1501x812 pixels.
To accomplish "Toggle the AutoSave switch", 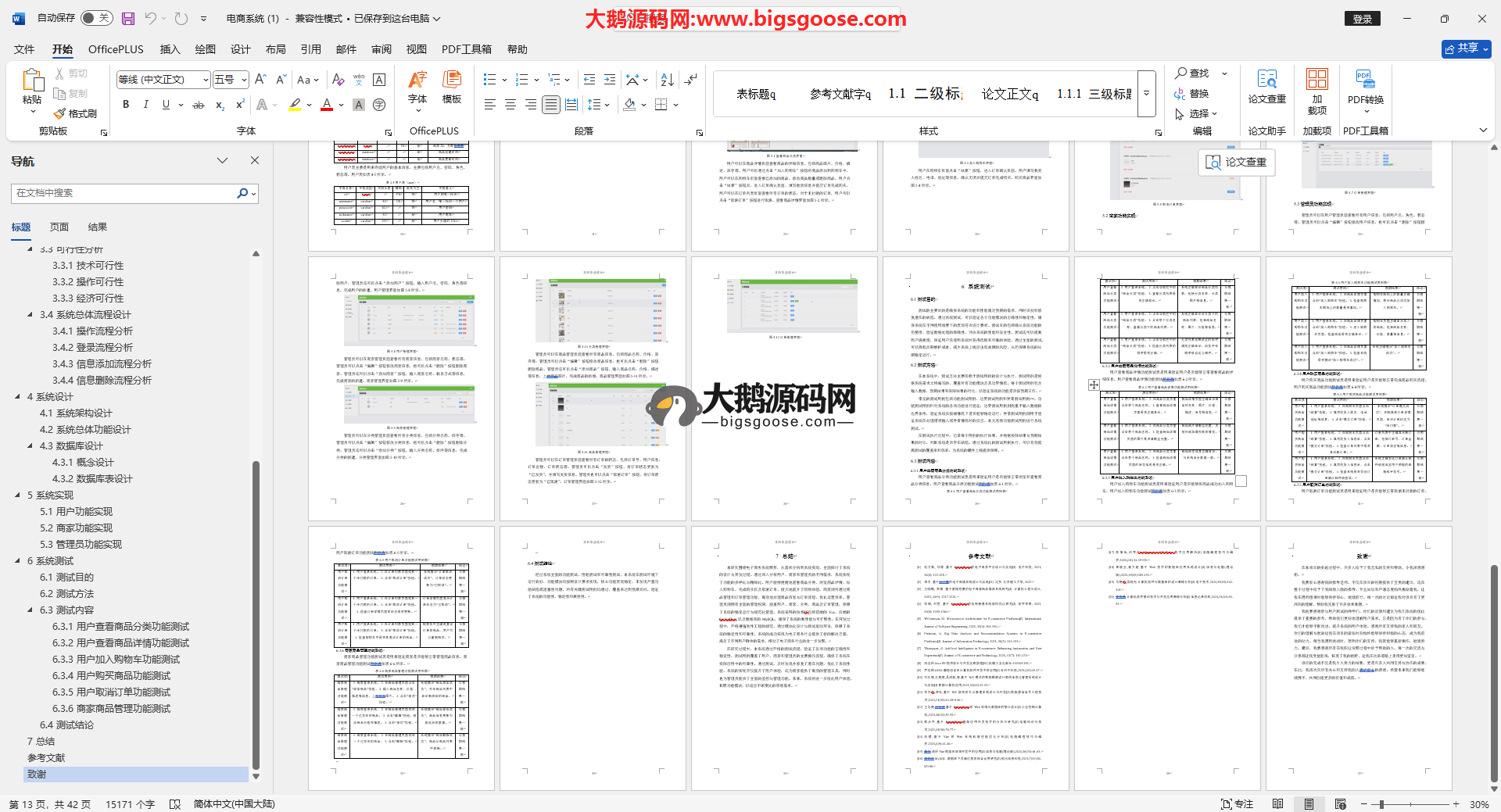I will (97, 18).
